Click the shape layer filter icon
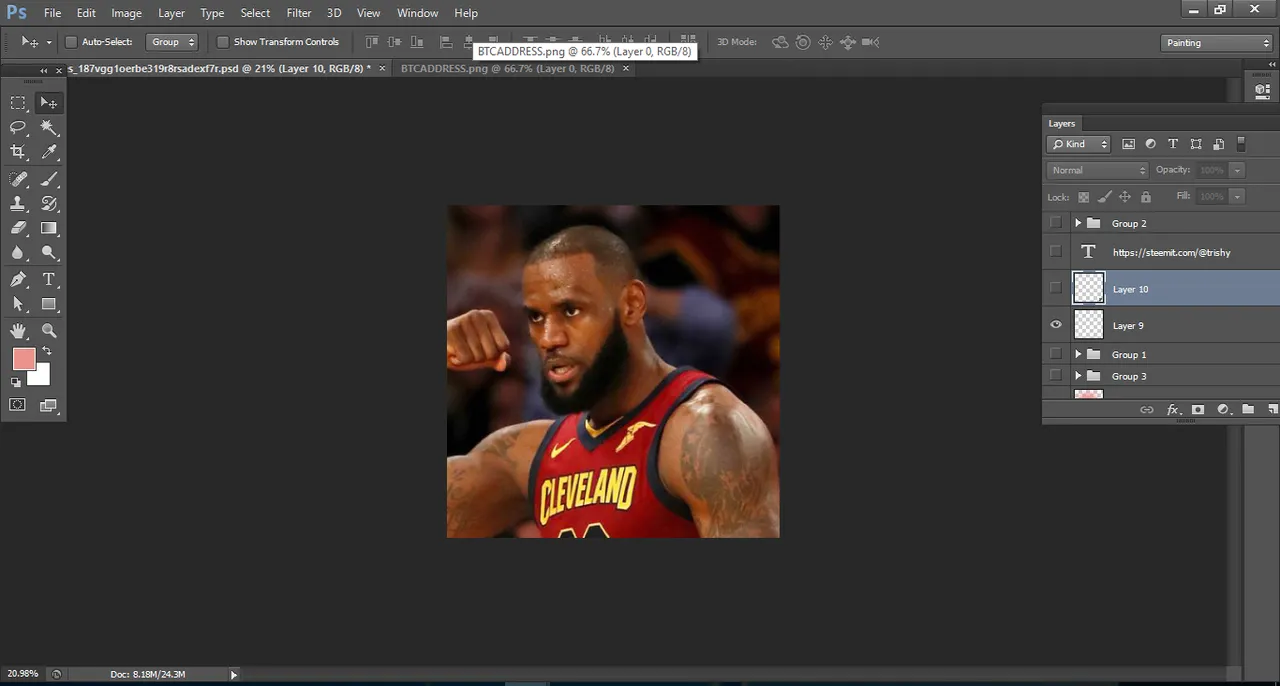1280x686 pixels. point(1196,144)
